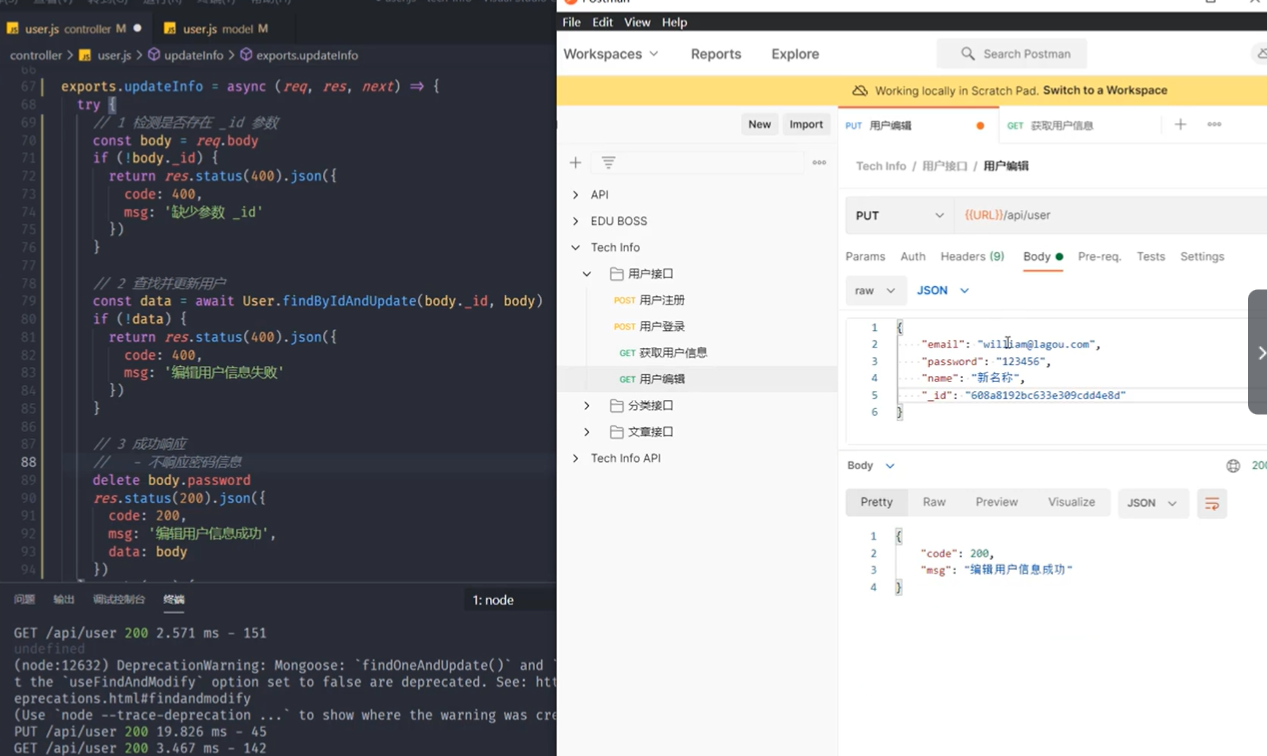Click the filter icon in collections sidebar

[x=608, y=162]
